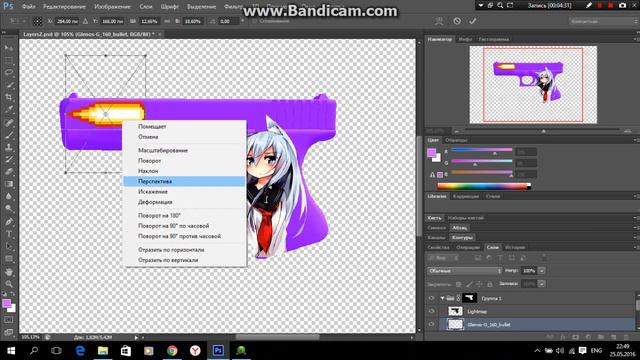Select the History Brush tool

[9, 159]
